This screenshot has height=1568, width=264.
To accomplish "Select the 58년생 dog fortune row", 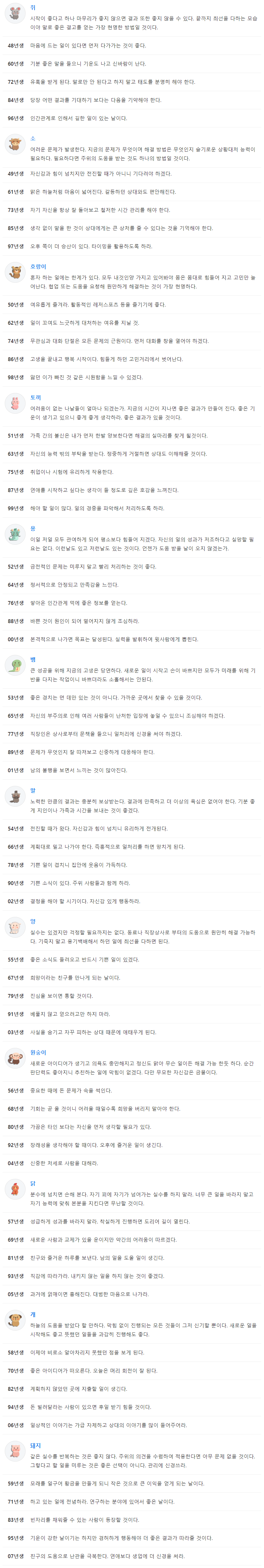I will tap(132, 1353).
